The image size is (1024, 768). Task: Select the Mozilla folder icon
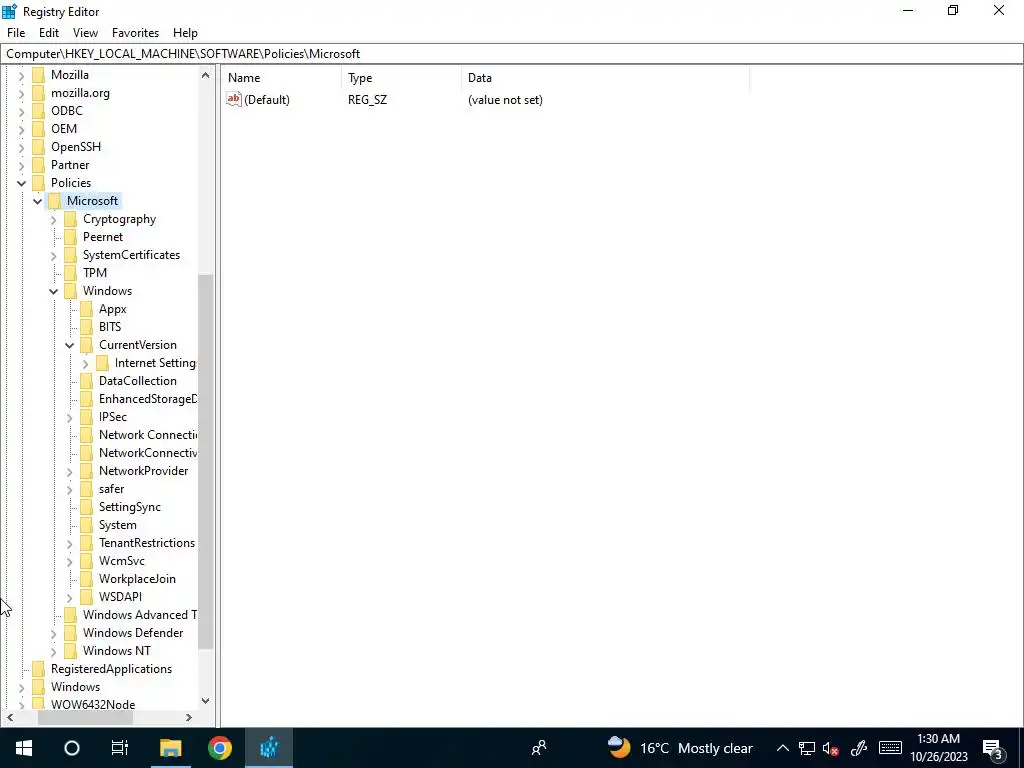coord(39,74)
